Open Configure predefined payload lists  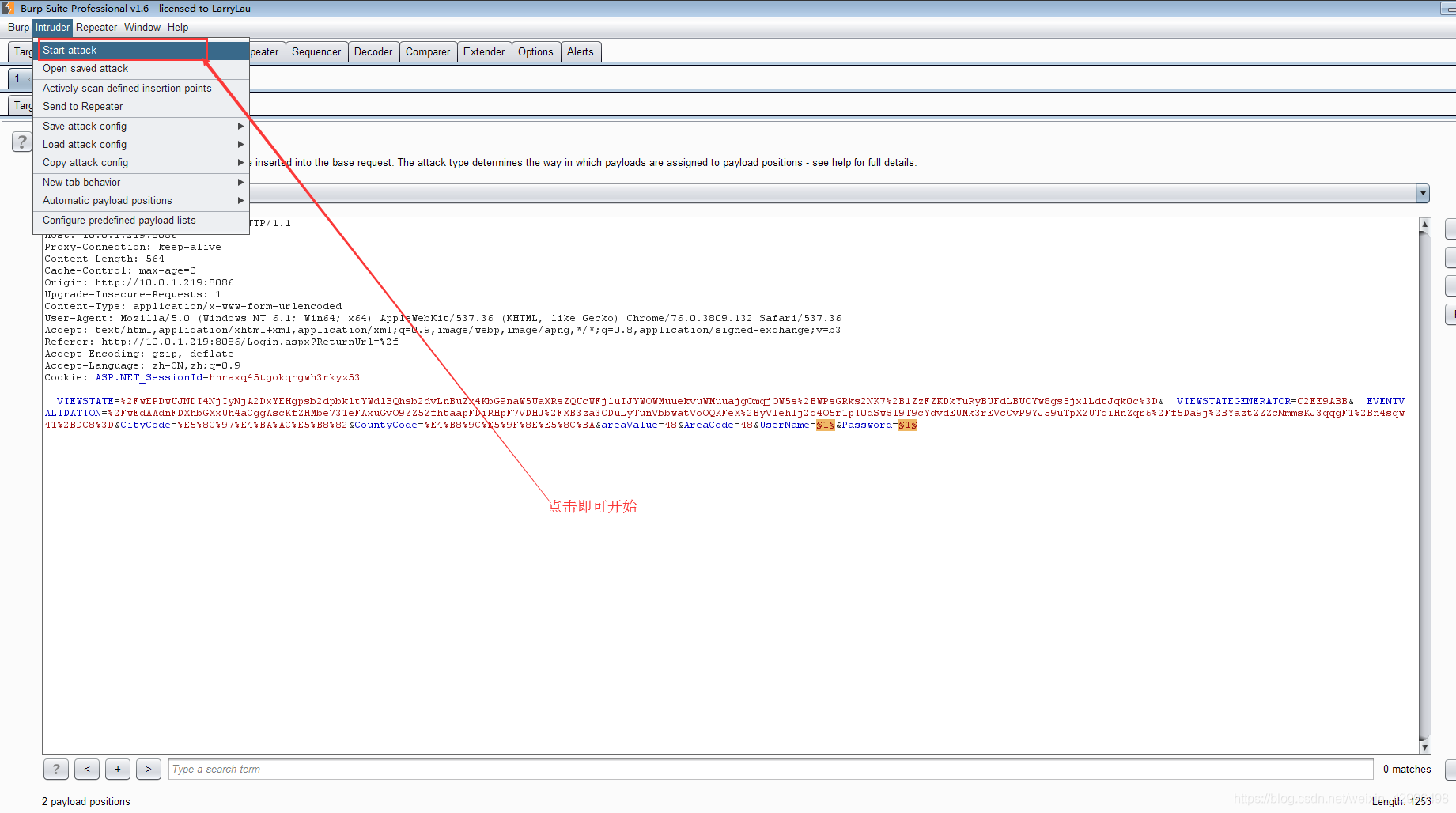click(141, 220)
